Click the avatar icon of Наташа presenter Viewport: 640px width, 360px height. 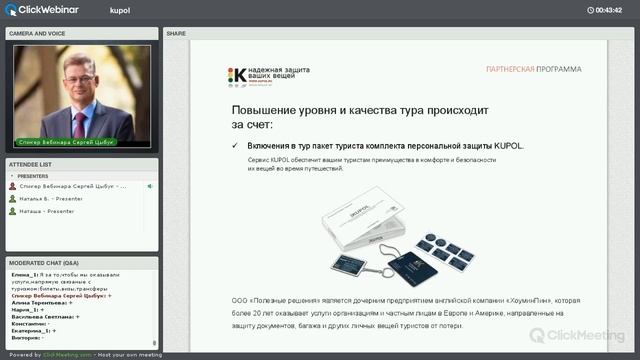click(x=13, y=211)
